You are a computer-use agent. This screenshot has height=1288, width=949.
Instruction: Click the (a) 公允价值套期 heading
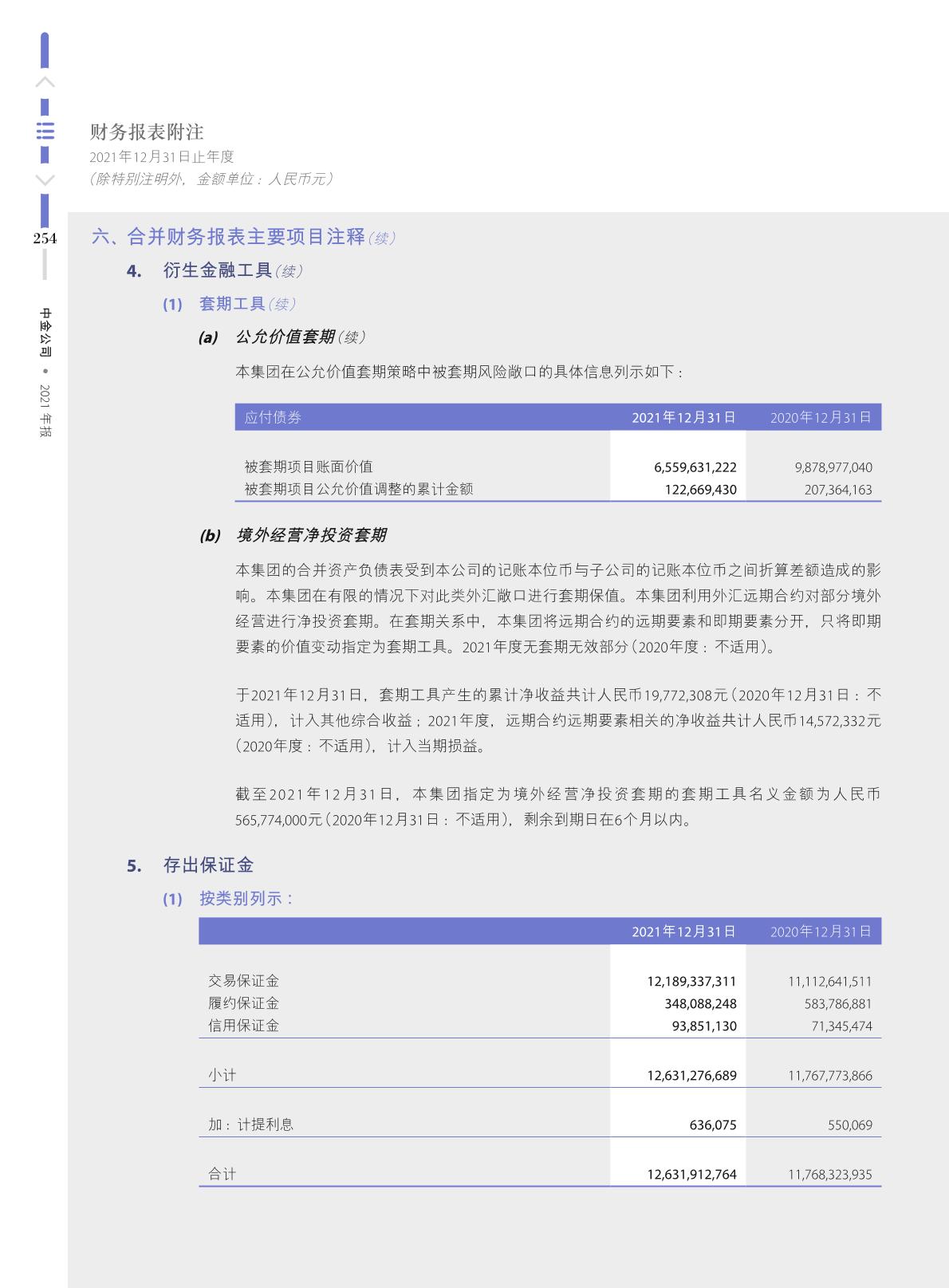[283, 337]
